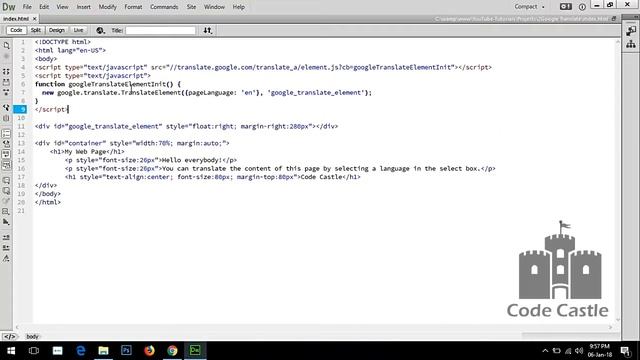Click the Collapse Selection icon
The height and width of the screenshot is (360, 640).
point(6,82)
